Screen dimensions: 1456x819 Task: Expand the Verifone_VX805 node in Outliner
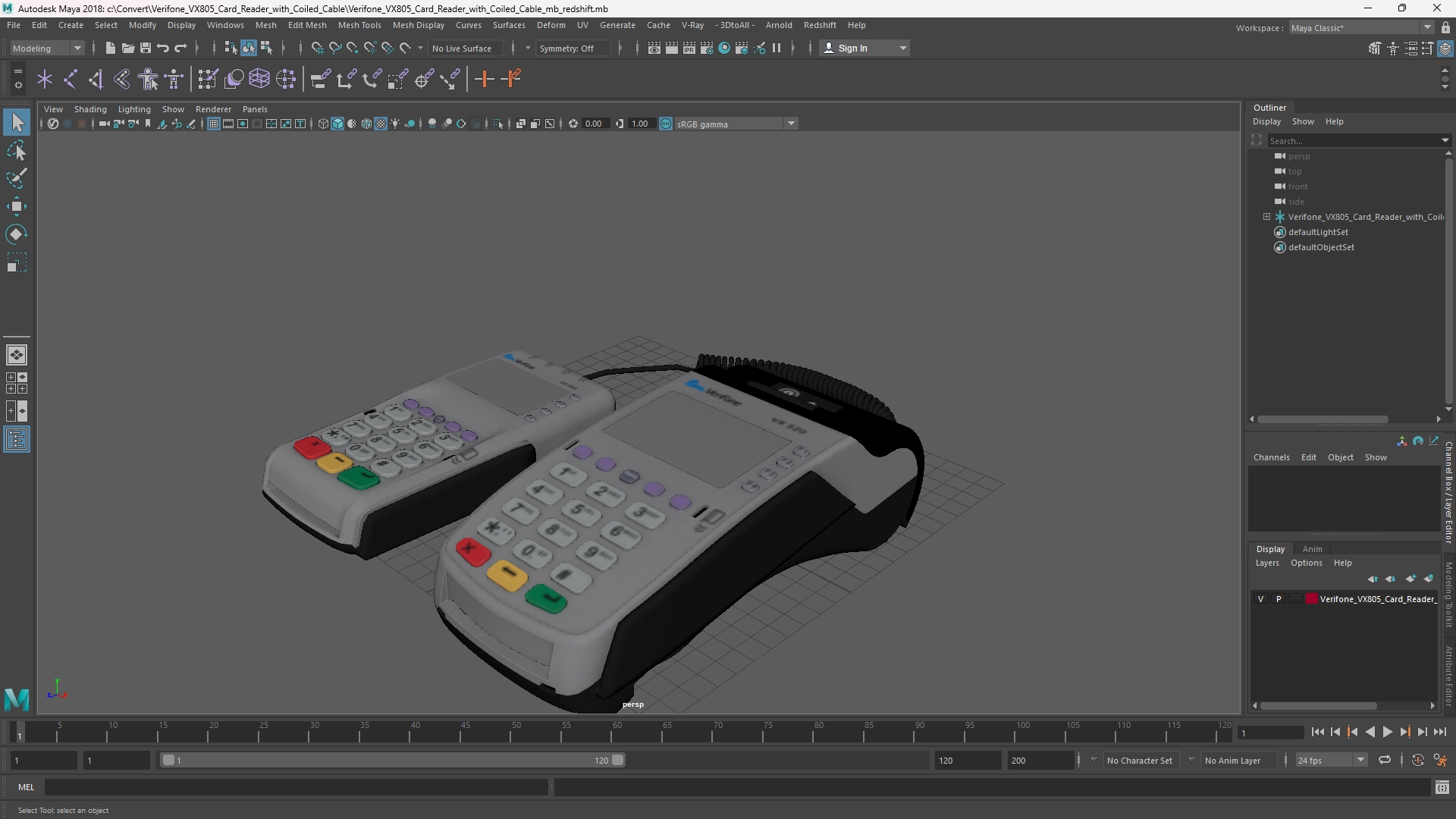click(1266, 217)
